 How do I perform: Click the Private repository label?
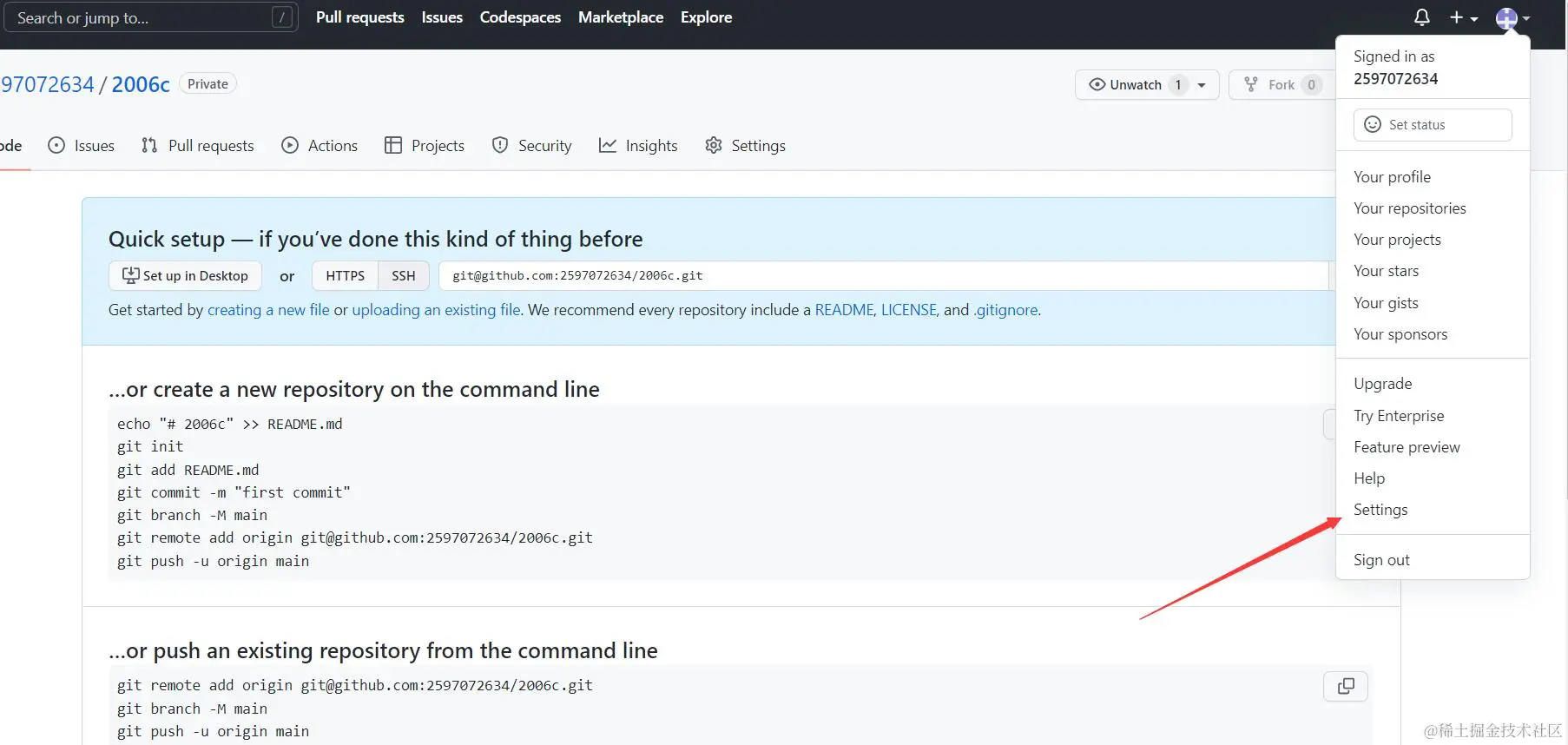pos(208,84)
